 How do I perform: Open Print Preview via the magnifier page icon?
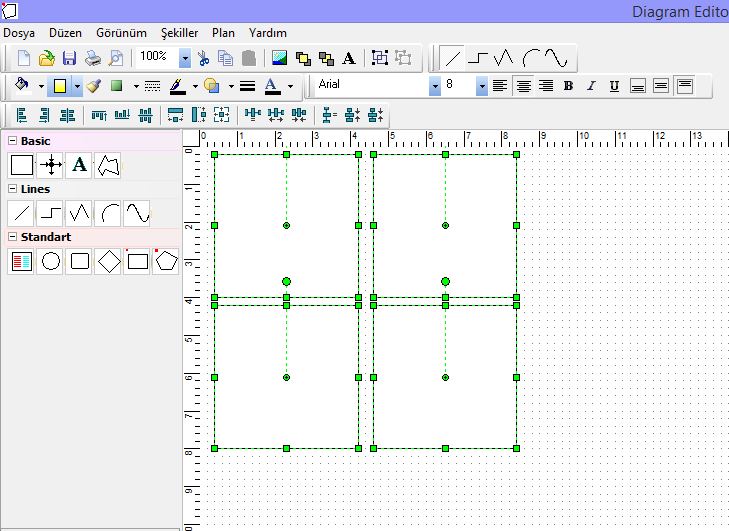pyautogui.click(x=115, y=58)
